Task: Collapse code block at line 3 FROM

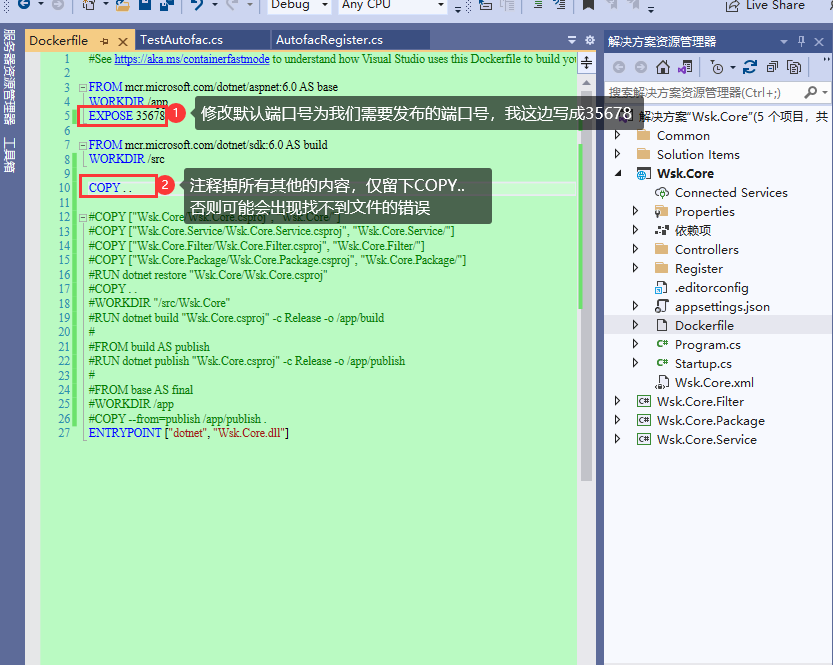Action: click(83, 87)
